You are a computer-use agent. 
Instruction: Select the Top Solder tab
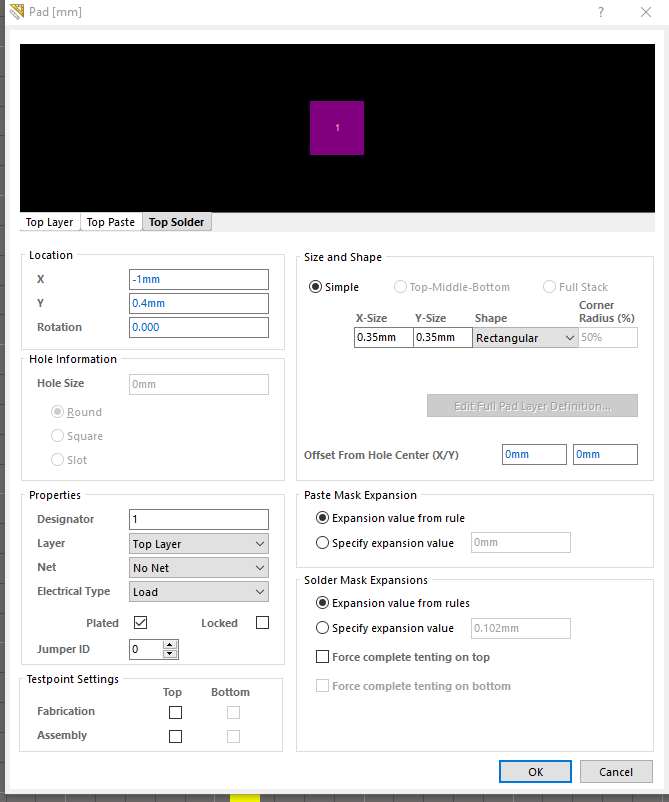coord(176,222)
